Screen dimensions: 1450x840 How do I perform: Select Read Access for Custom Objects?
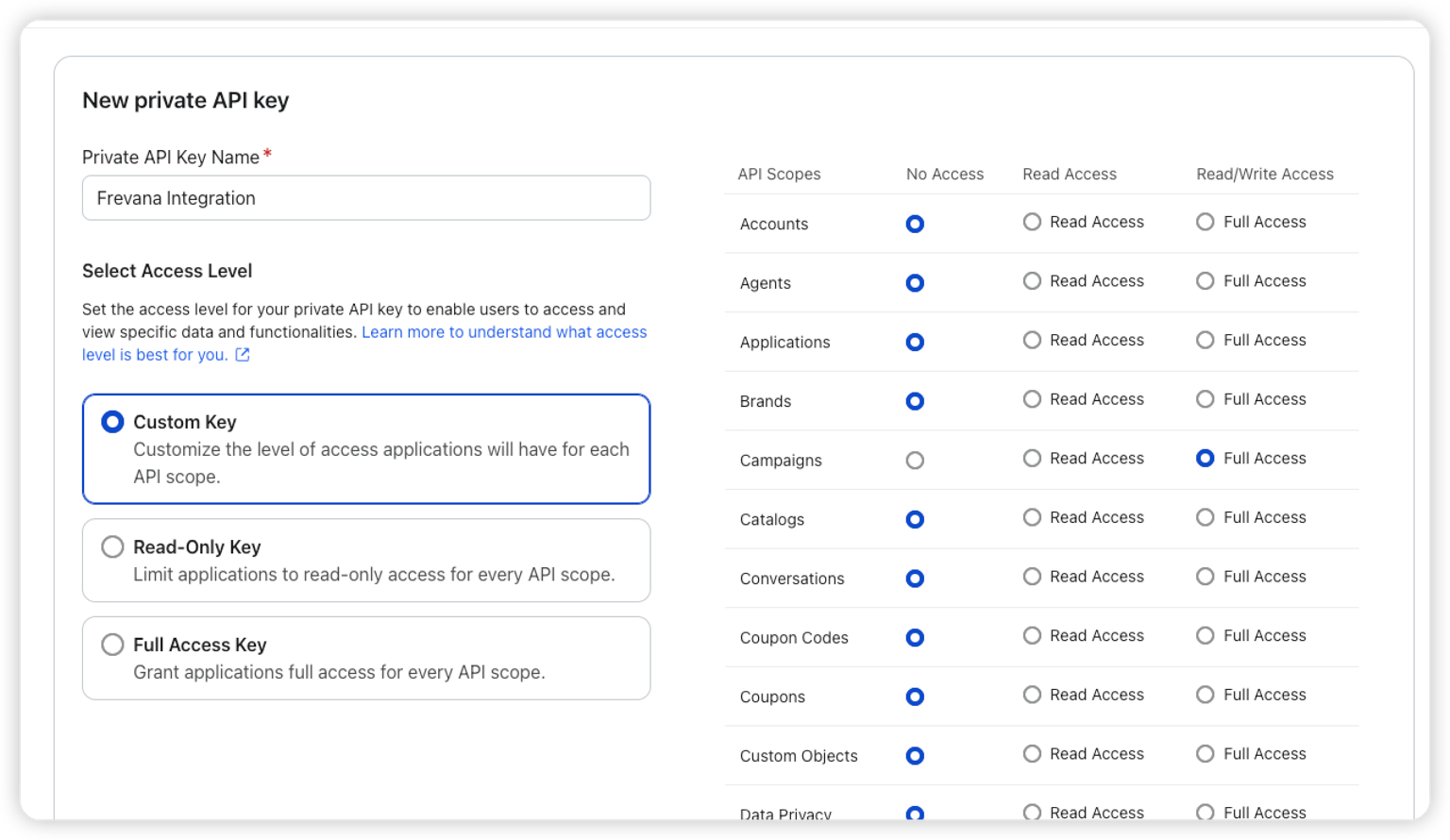pos(1033,754)
